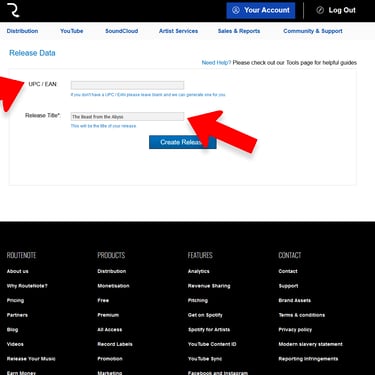Open Support footer link
The image size is (375, 375).
[x=288, y=286]
